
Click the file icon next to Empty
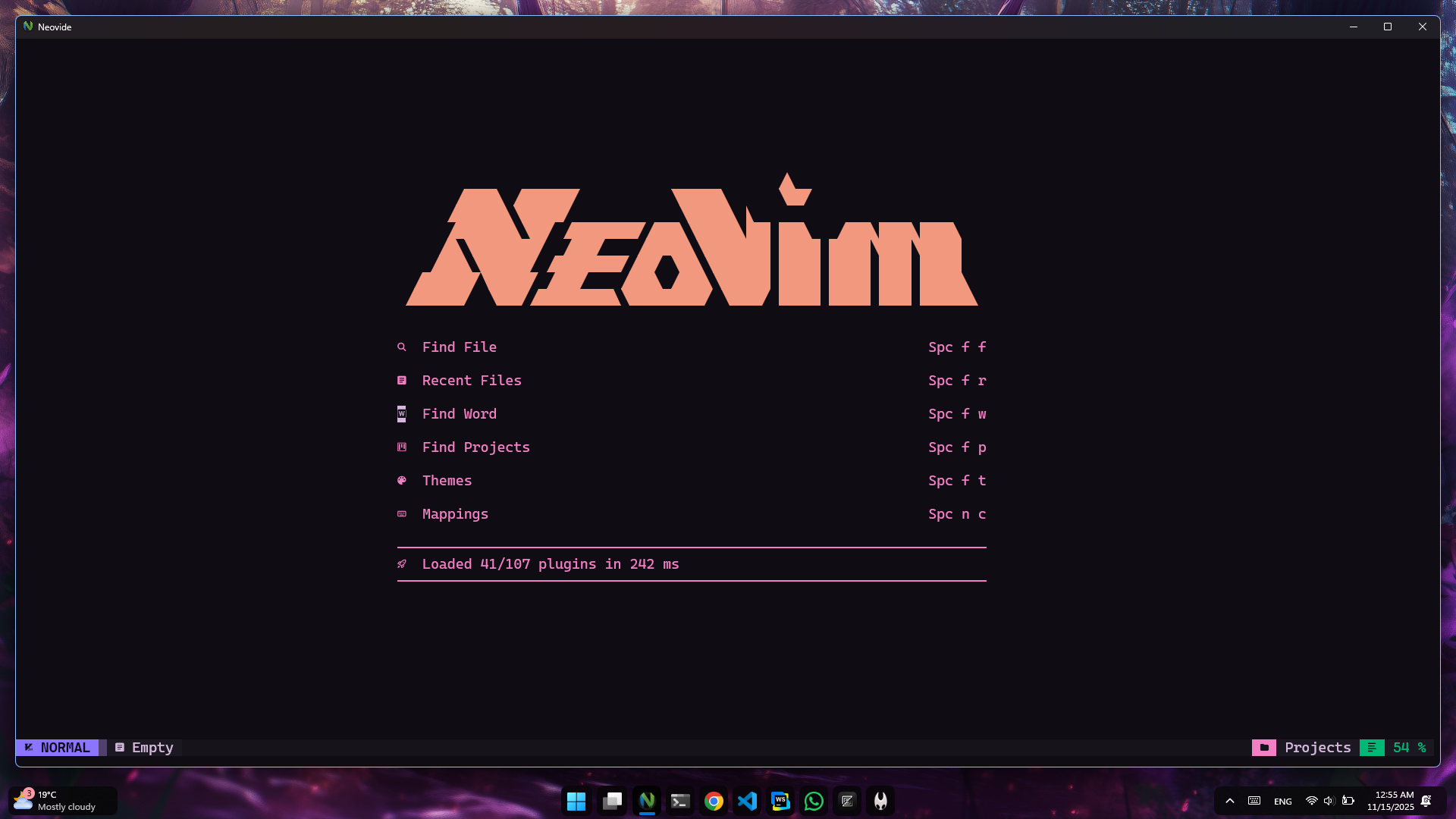point(119,747)
